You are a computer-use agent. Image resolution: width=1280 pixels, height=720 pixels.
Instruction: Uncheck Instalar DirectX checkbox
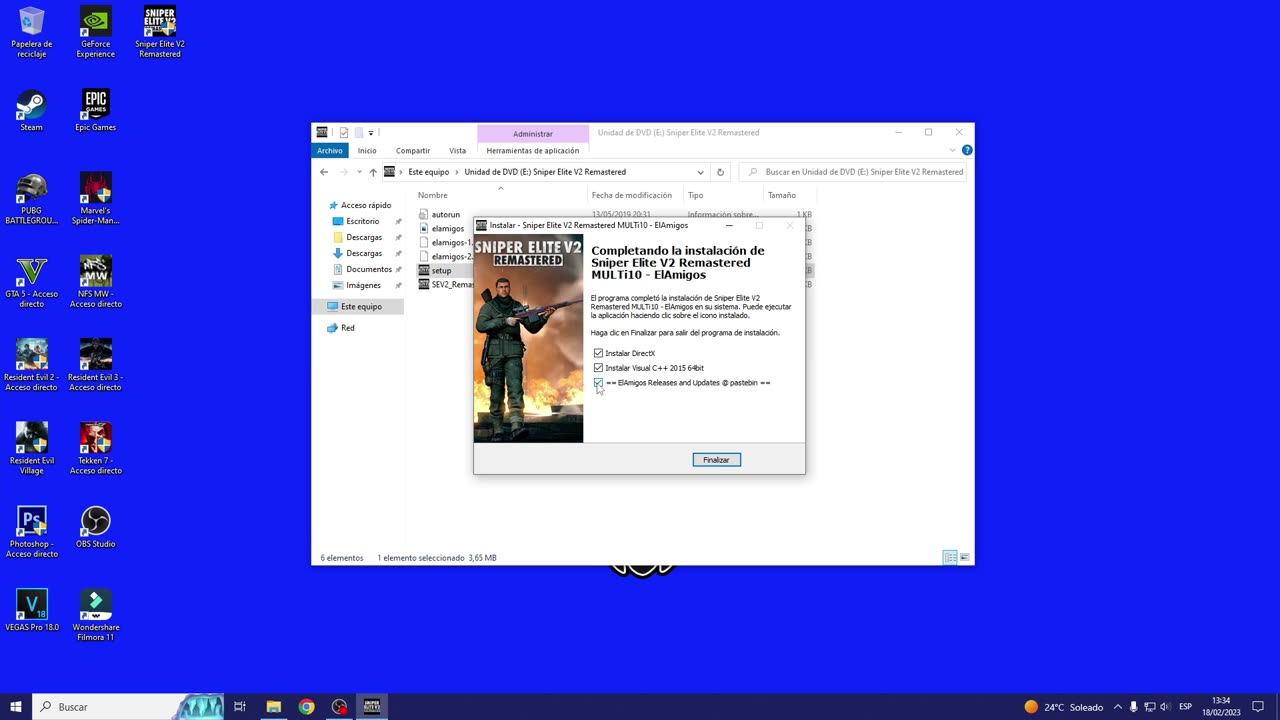[598, 353]
